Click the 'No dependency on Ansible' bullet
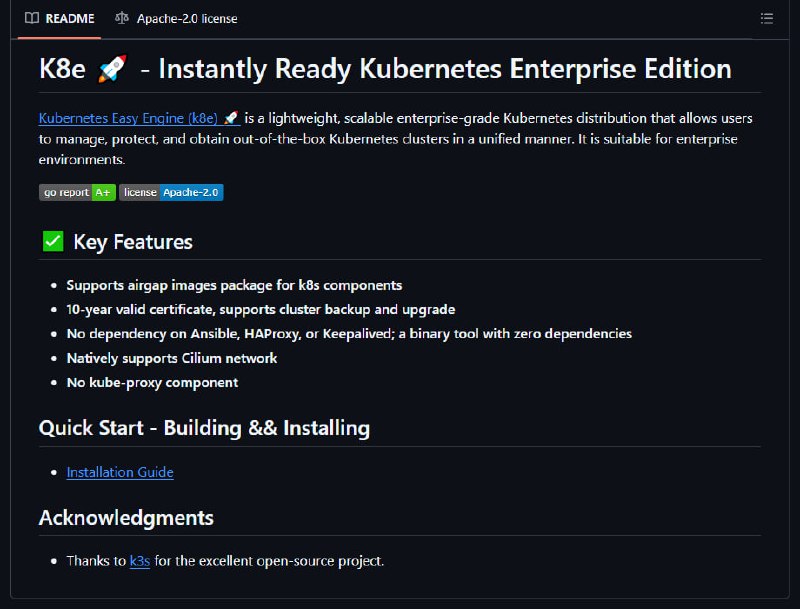800x609 pixels. [x=349, y=334]
